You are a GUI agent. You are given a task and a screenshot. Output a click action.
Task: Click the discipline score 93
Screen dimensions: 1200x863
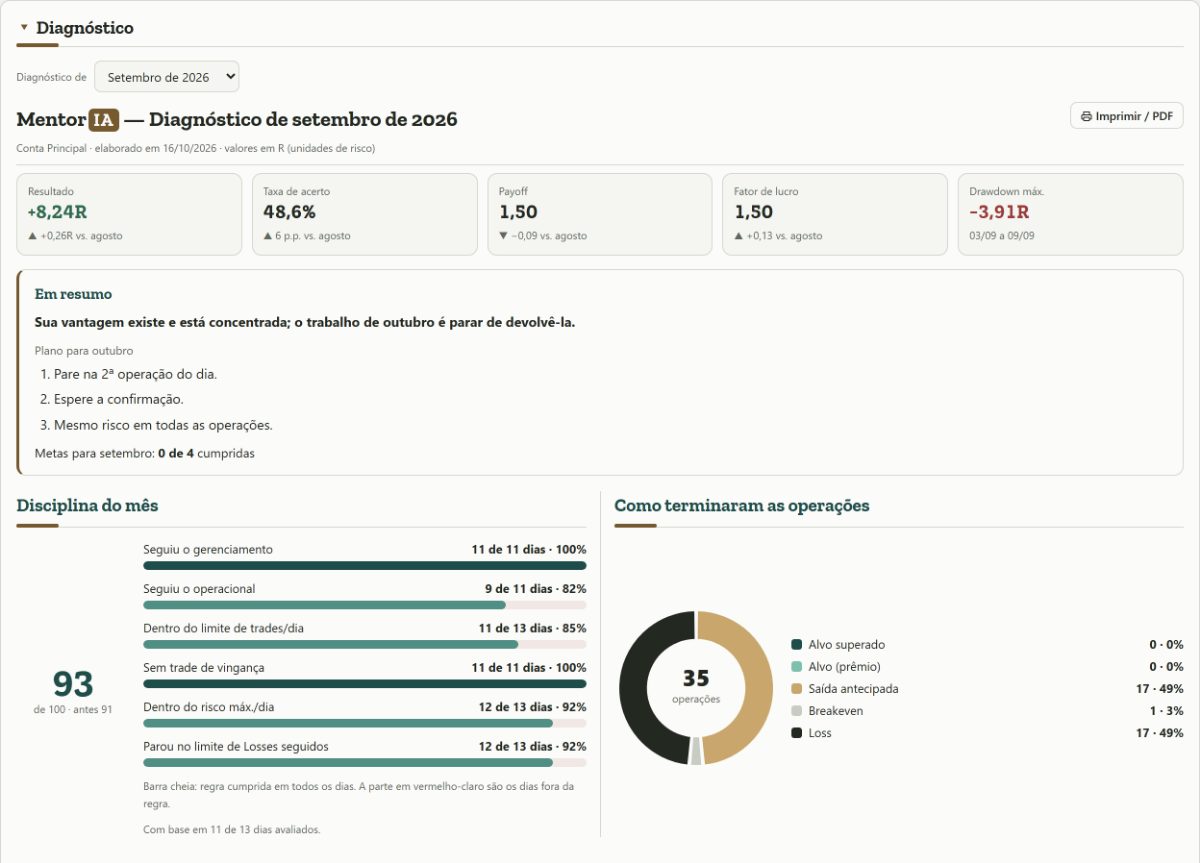(73, 684)
